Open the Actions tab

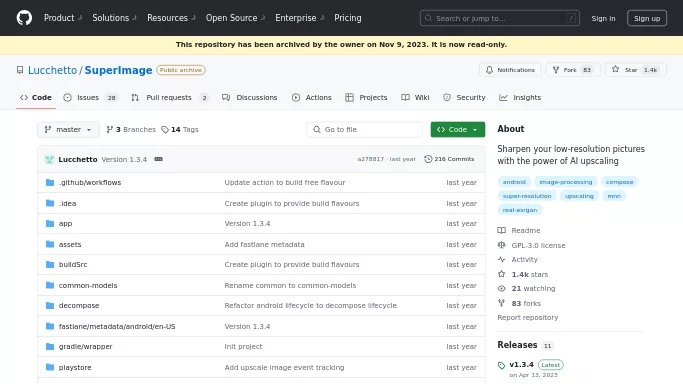312,98
